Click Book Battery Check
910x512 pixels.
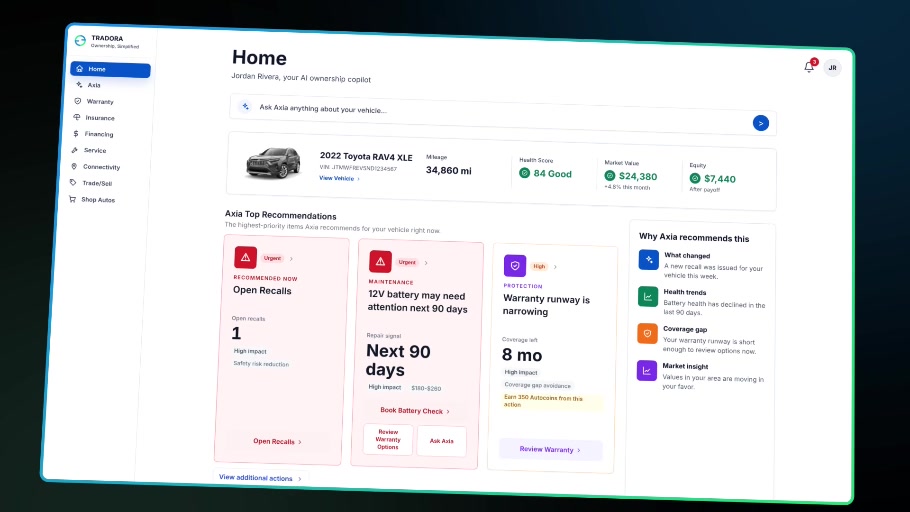[x=414, y=410]
